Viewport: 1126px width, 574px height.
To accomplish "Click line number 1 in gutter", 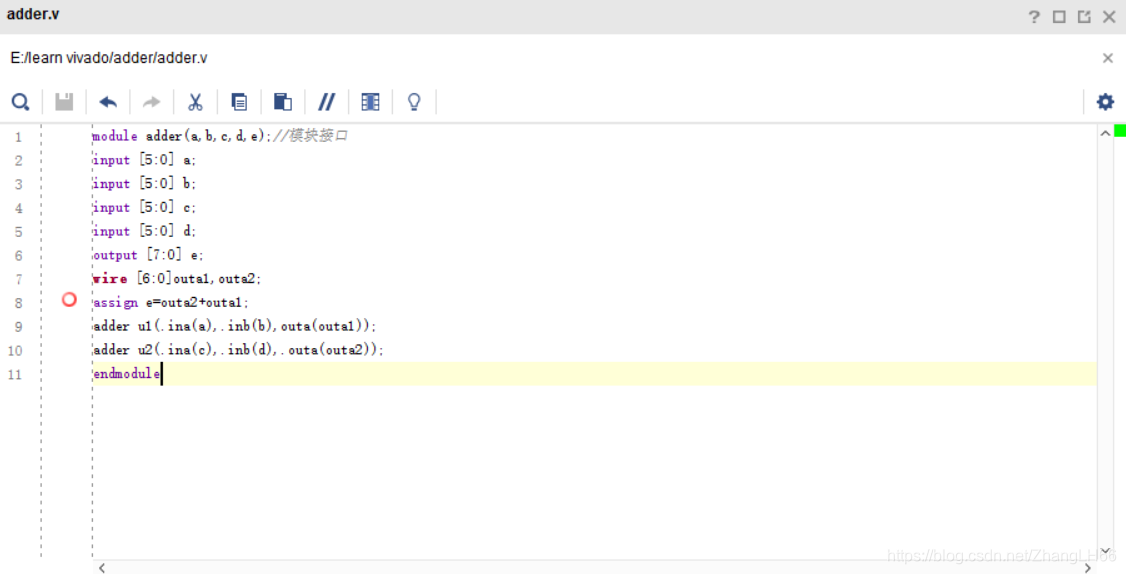I will 18,136.
